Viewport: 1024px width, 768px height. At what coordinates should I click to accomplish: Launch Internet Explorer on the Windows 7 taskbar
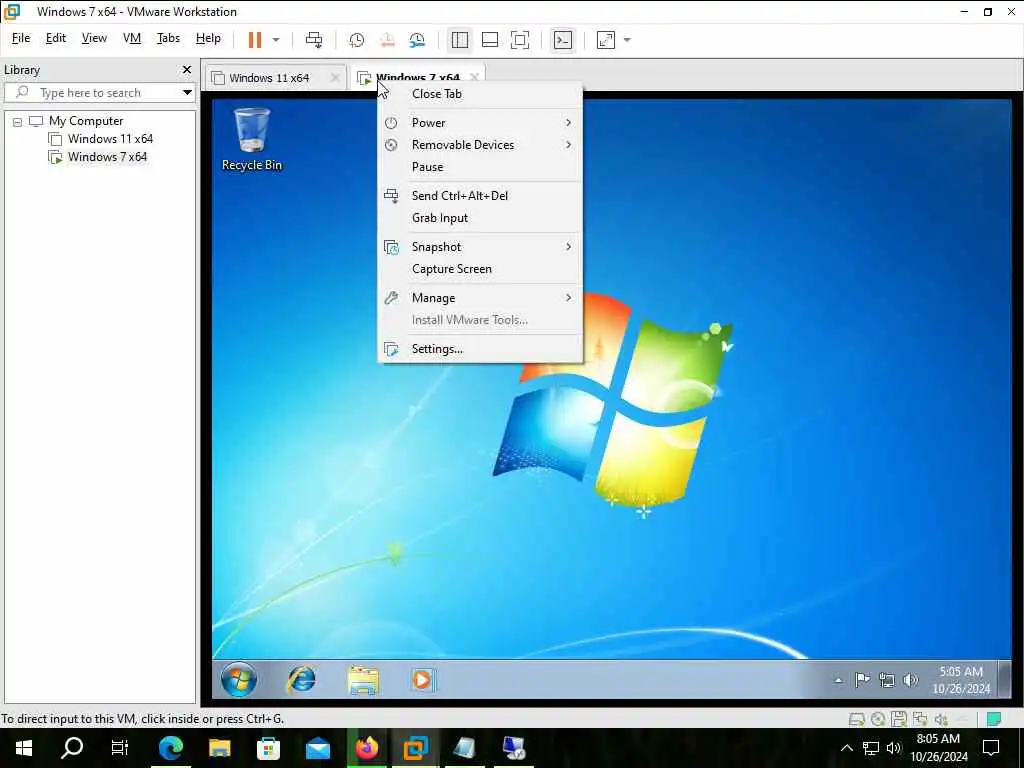coord(302,680)
